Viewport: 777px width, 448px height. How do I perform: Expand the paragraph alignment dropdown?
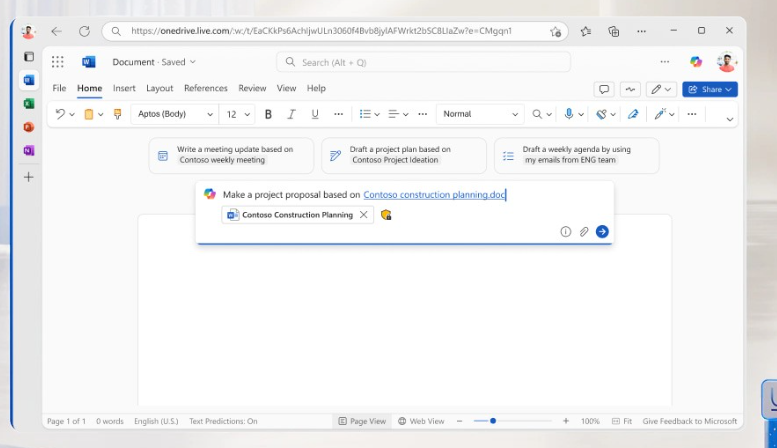point(405,114)
